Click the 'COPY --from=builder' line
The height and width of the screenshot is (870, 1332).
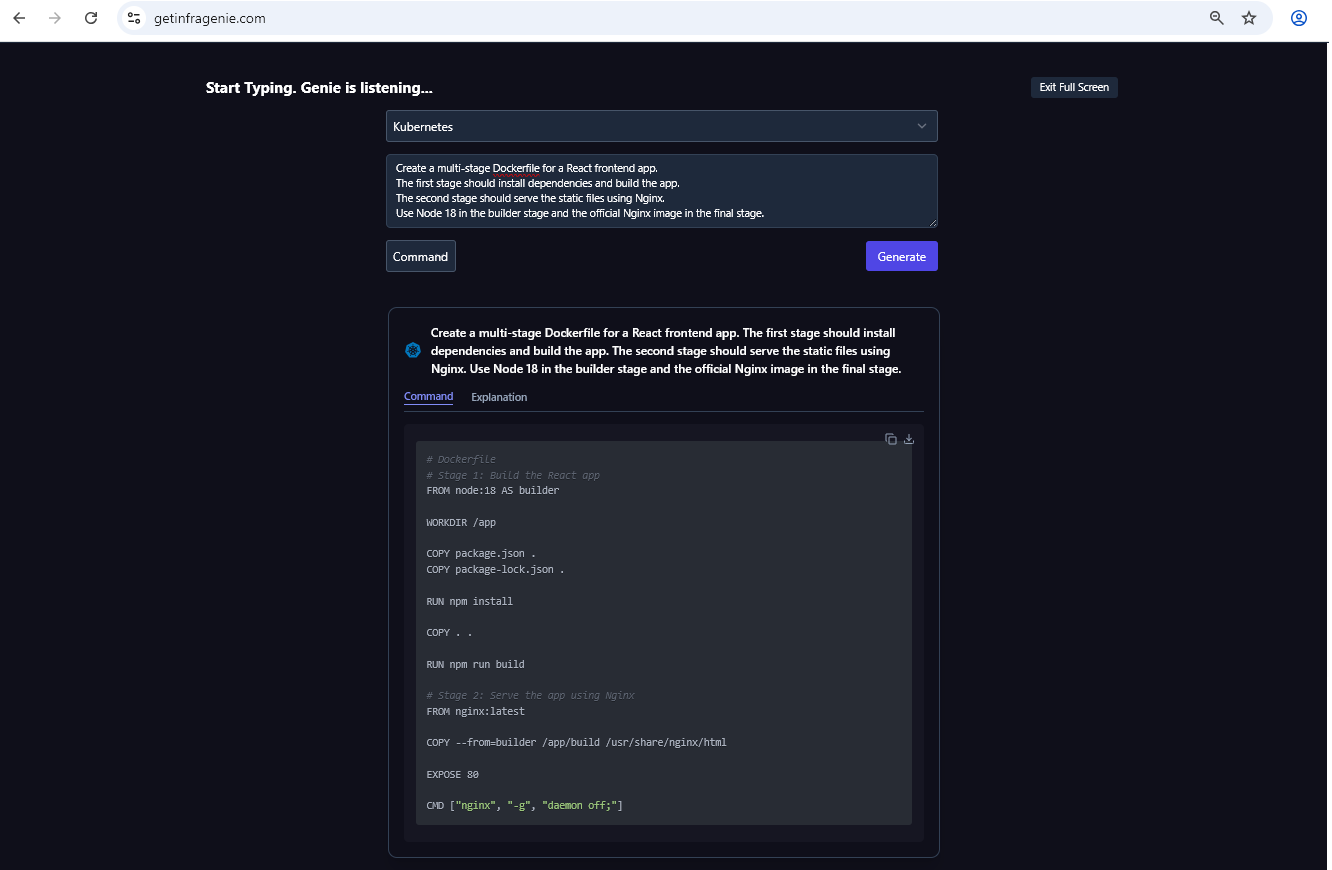coord(576,742)
